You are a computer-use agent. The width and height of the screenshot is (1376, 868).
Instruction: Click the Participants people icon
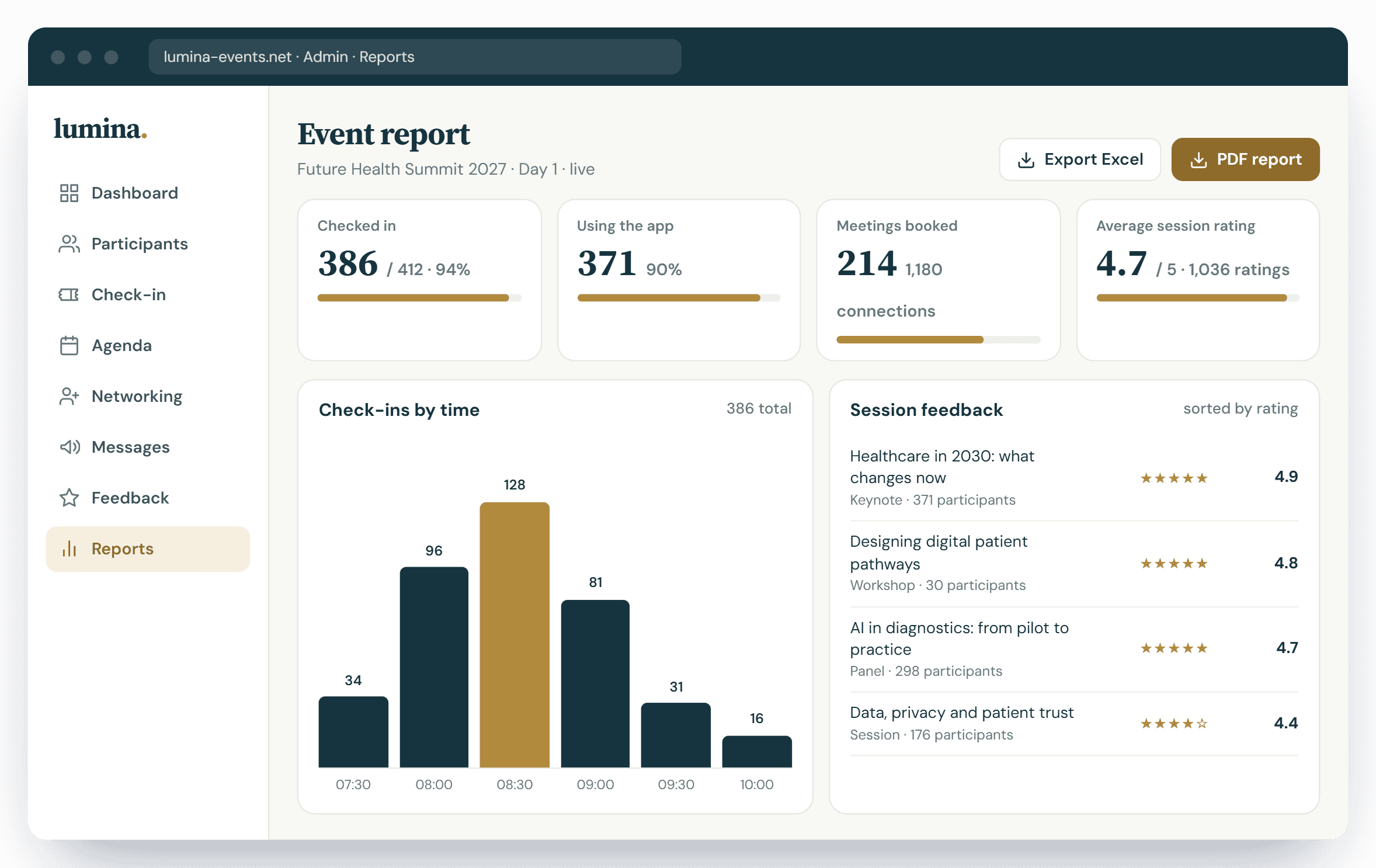click(x=69, y=244)
